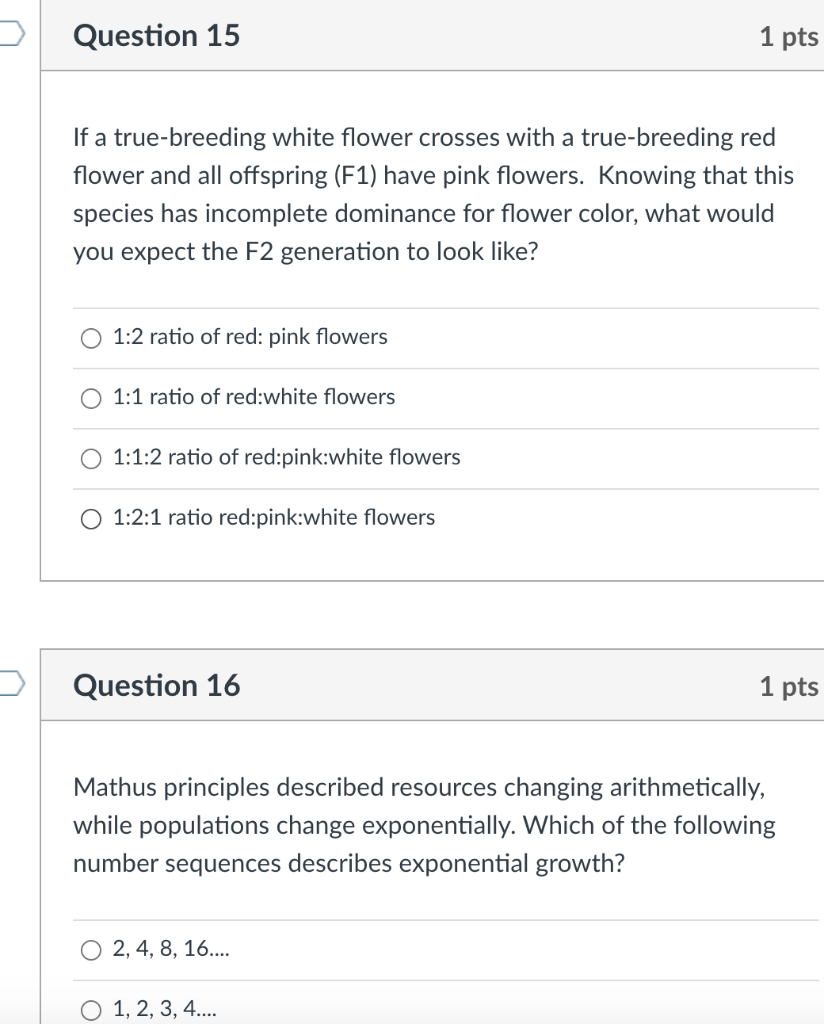
Task: Choose the '1, 2, 3, 4....' sequence option
Action: point(89,1010)
